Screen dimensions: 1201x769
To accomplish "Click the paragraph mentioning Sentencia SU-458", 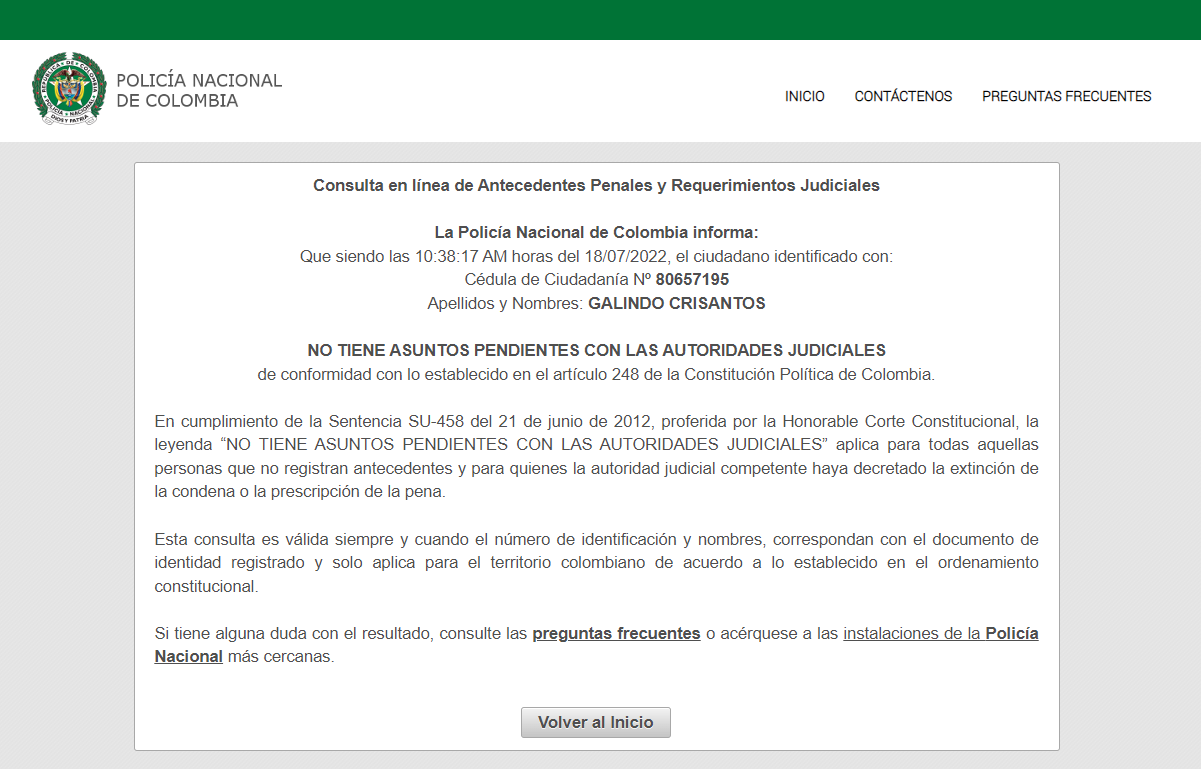I will 596,456.
